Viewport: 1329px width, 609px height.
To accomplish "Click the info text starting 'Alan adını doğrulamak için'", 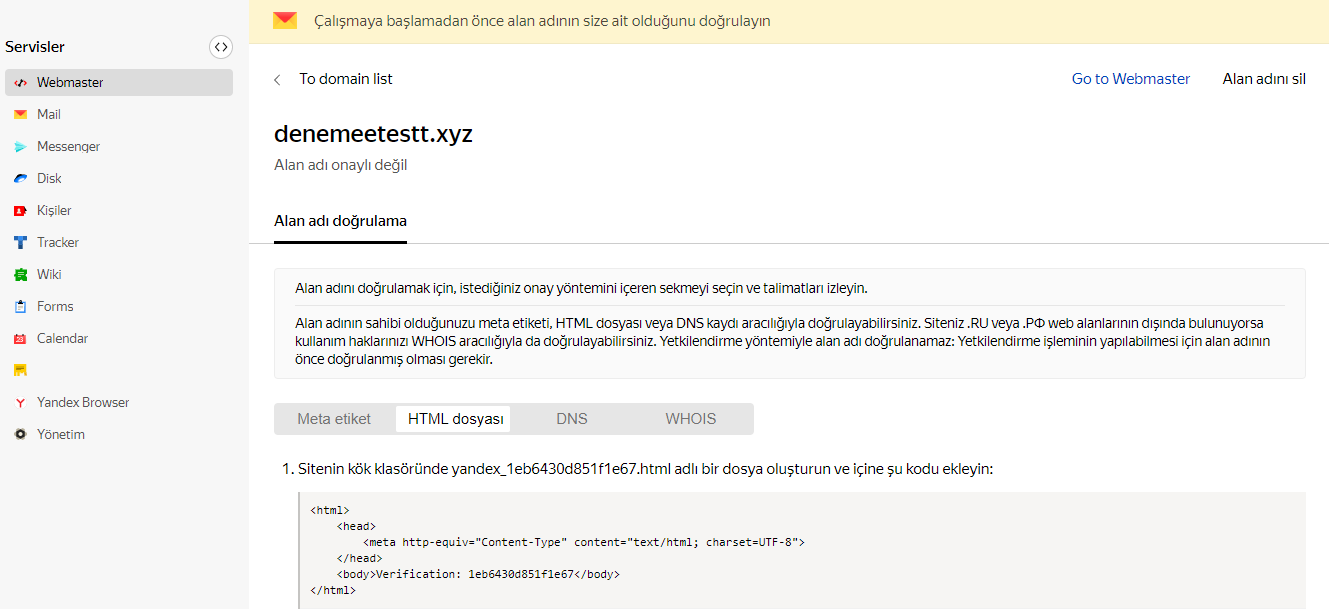I will [581, 288].
